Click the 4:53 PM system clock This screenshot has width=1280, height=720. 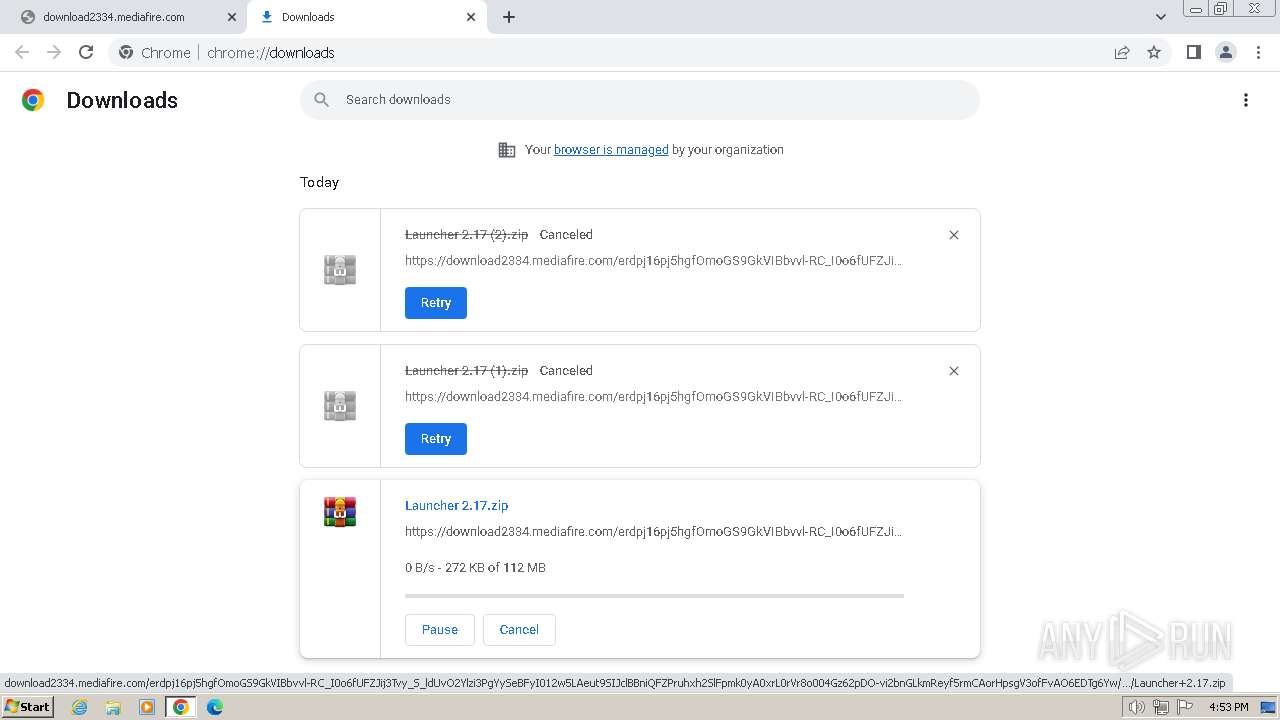[x=1228, y=707]
